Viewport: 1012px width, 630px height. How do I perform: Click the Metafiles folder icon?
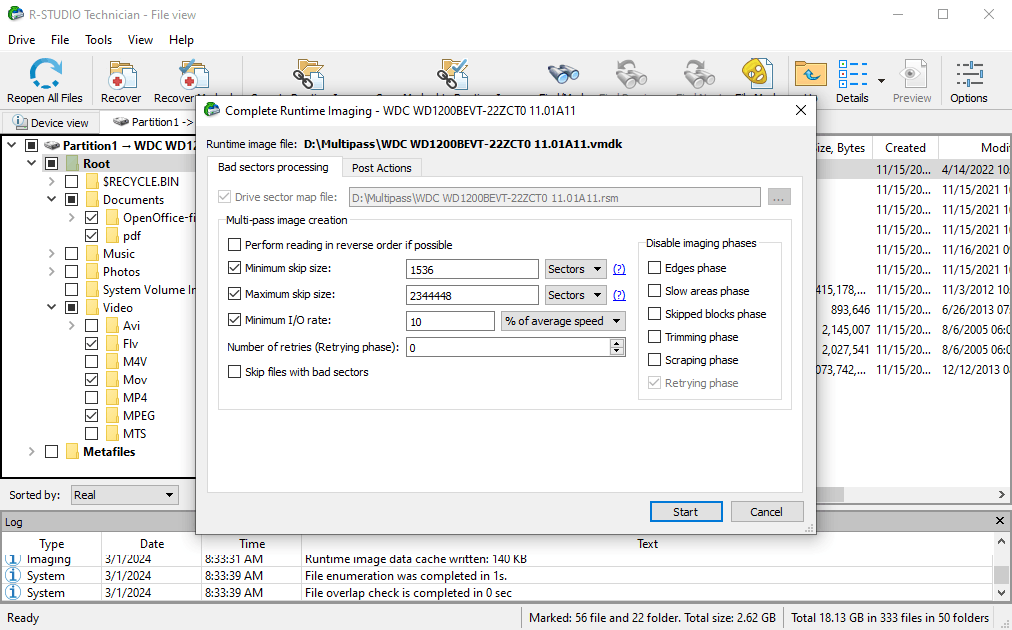[72, 452]
